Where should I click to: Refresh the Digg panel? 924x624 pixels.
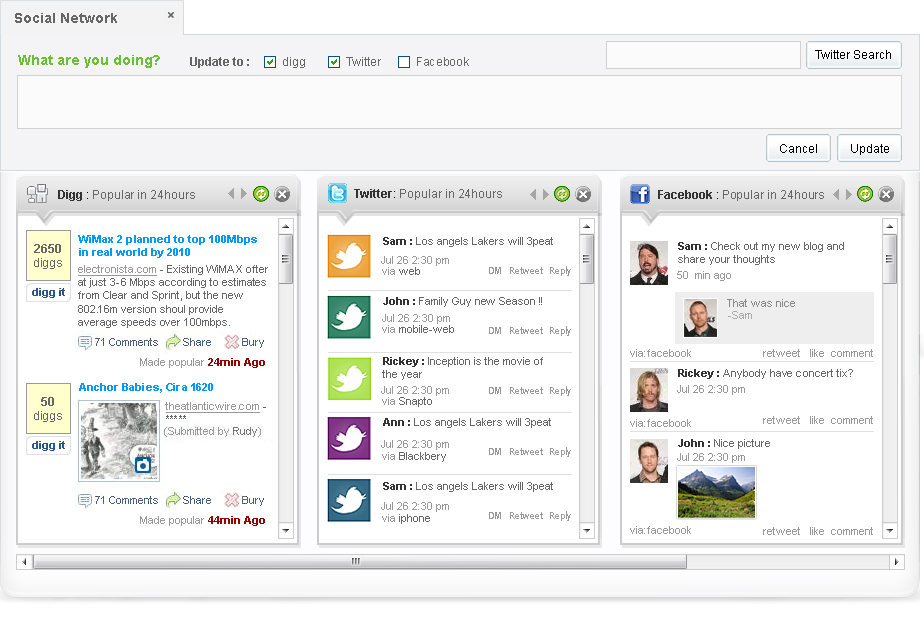tap(261, 194)
